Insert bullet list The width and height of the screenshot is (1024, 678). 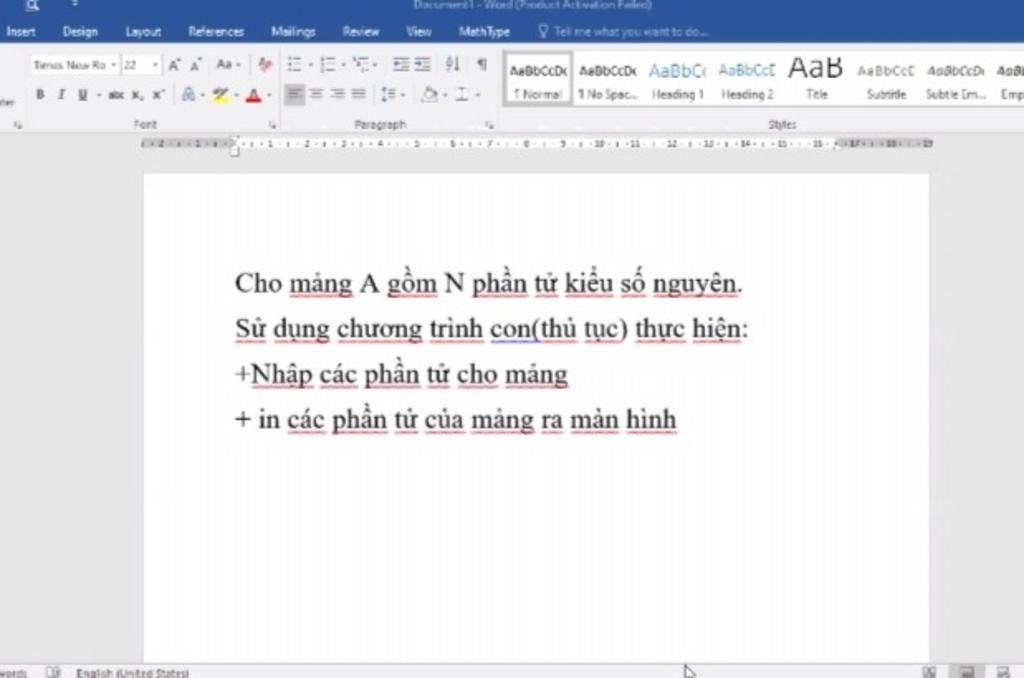[x=295, y=64]
